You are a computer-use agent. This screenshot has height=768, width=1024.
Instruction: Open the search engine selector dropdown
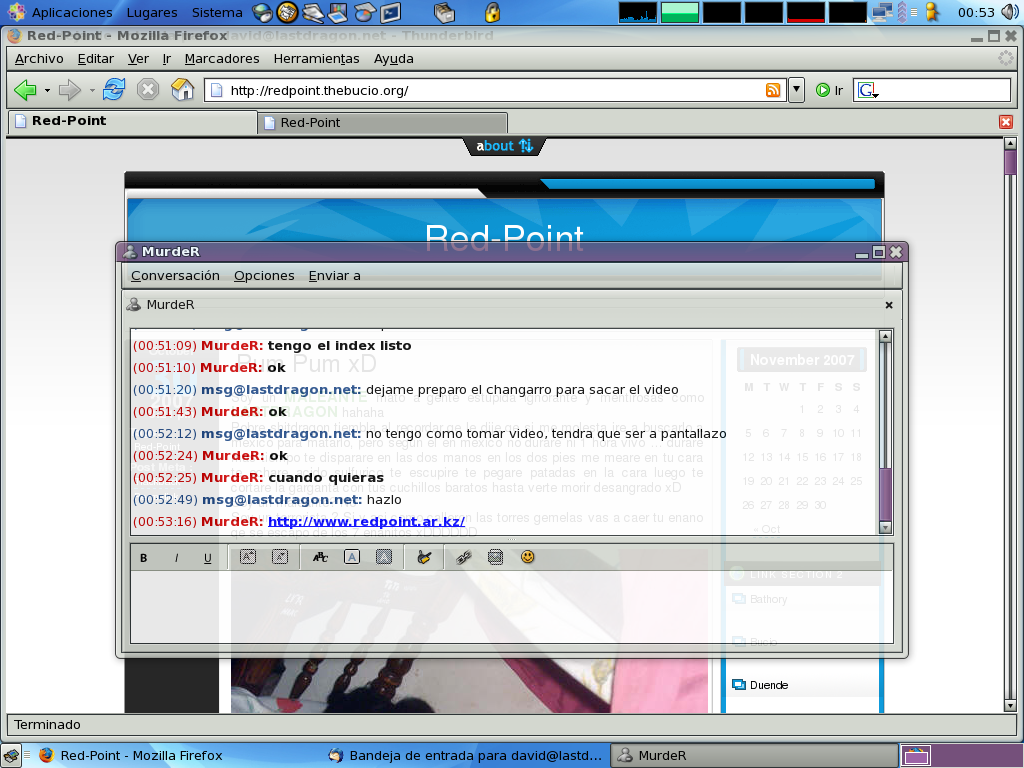tap(866, 90)
